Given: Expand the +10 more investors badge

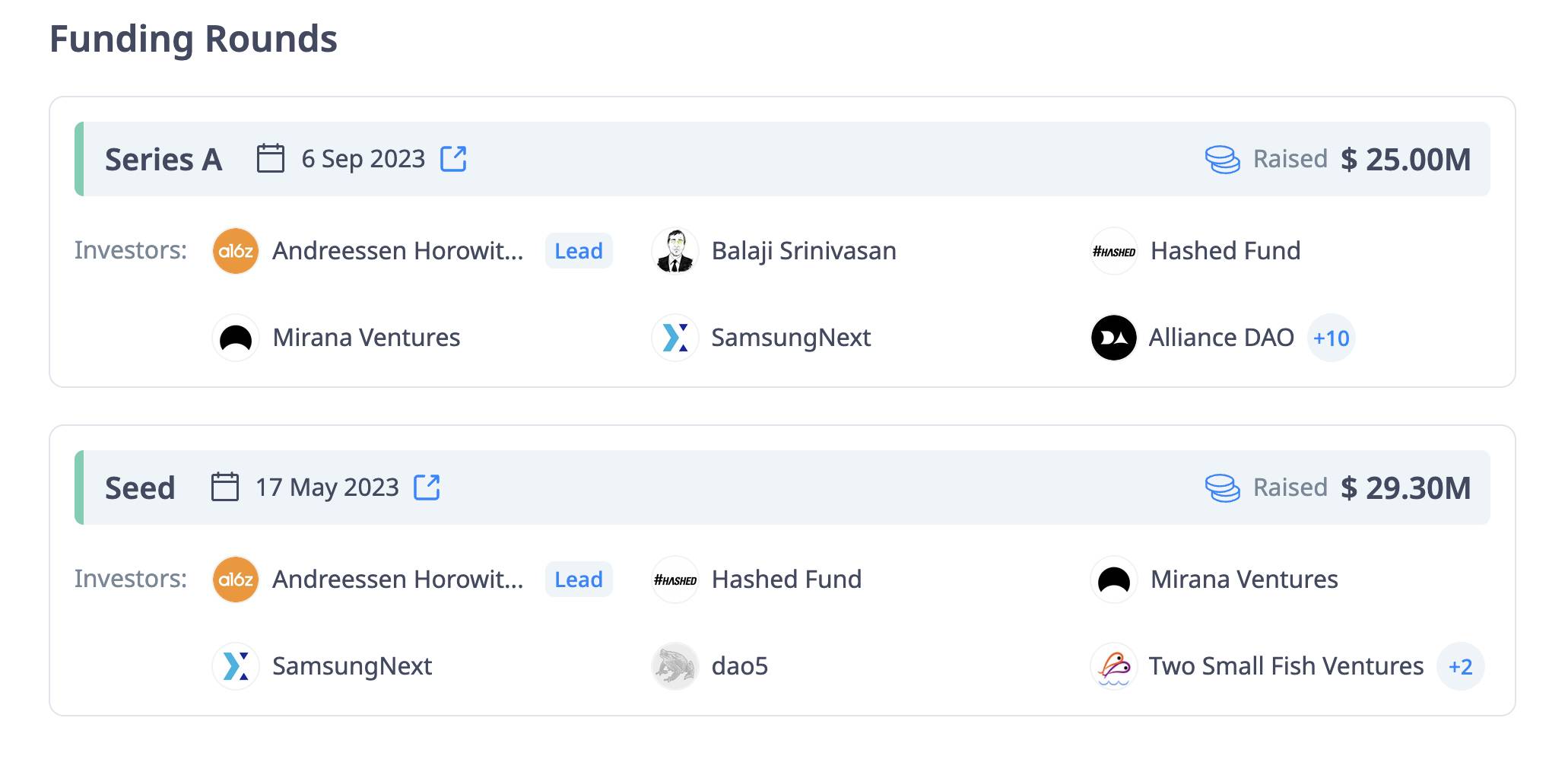Looking at the screenshot, I should [1332, 338].
